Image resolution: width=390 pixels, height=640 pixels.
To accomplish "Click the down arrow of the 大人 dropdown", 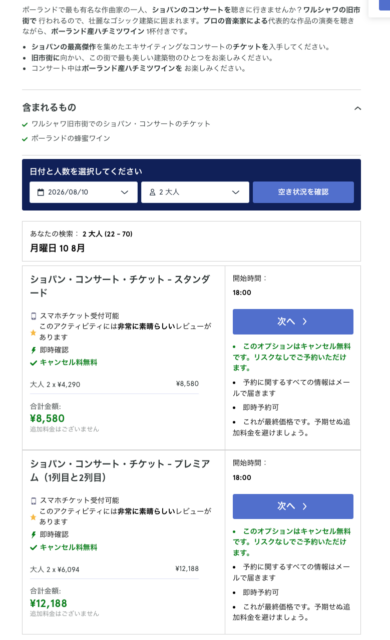I will click(x=235, y=192).
